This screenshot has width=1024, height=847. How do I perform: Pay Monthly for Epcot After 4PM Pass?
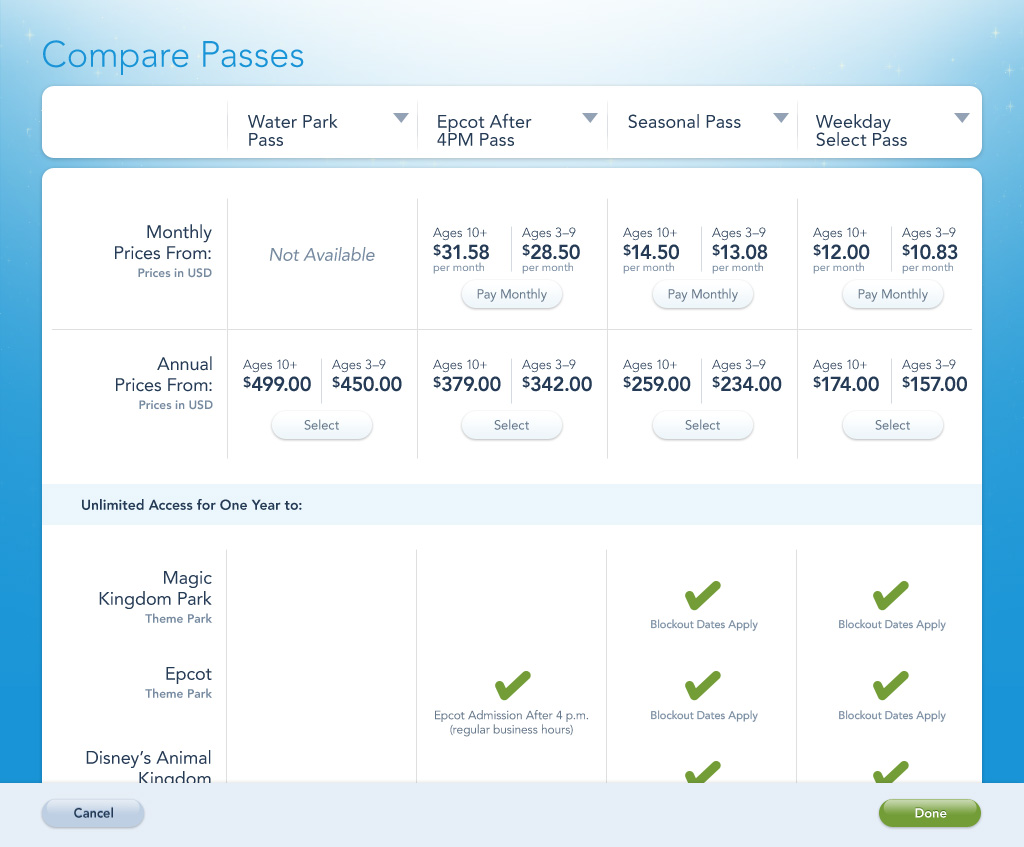[x=512, y=295]
